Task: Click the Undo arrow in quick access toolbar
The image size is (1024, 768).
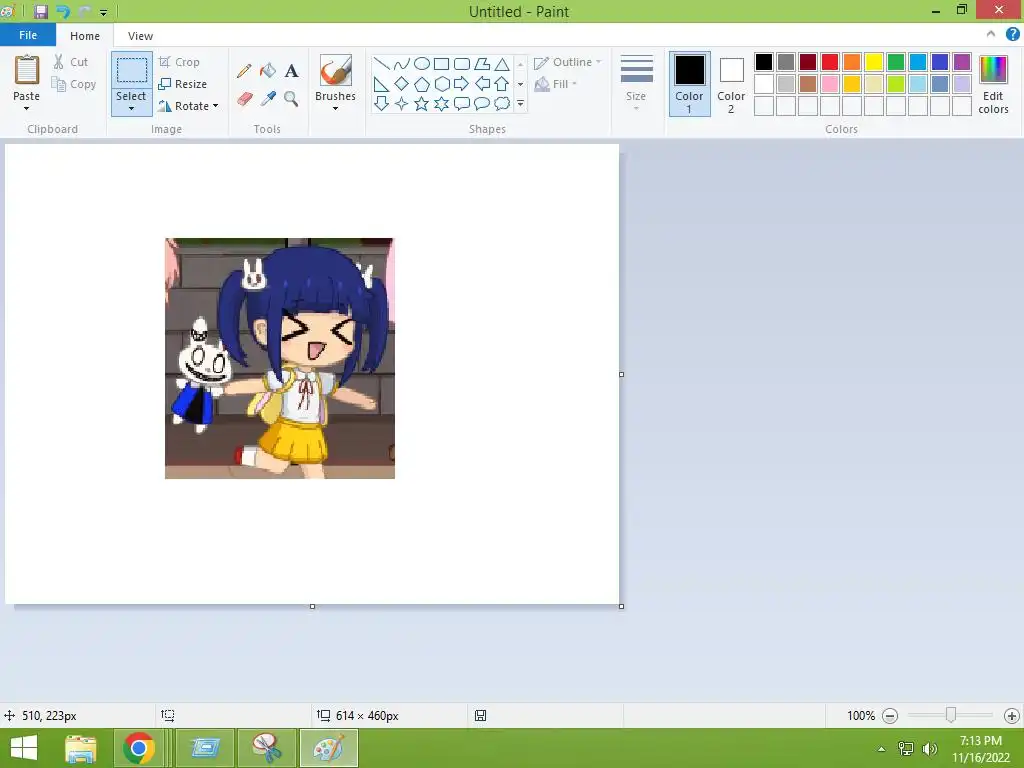Action: pyautogui.click(x=63, y=12)
